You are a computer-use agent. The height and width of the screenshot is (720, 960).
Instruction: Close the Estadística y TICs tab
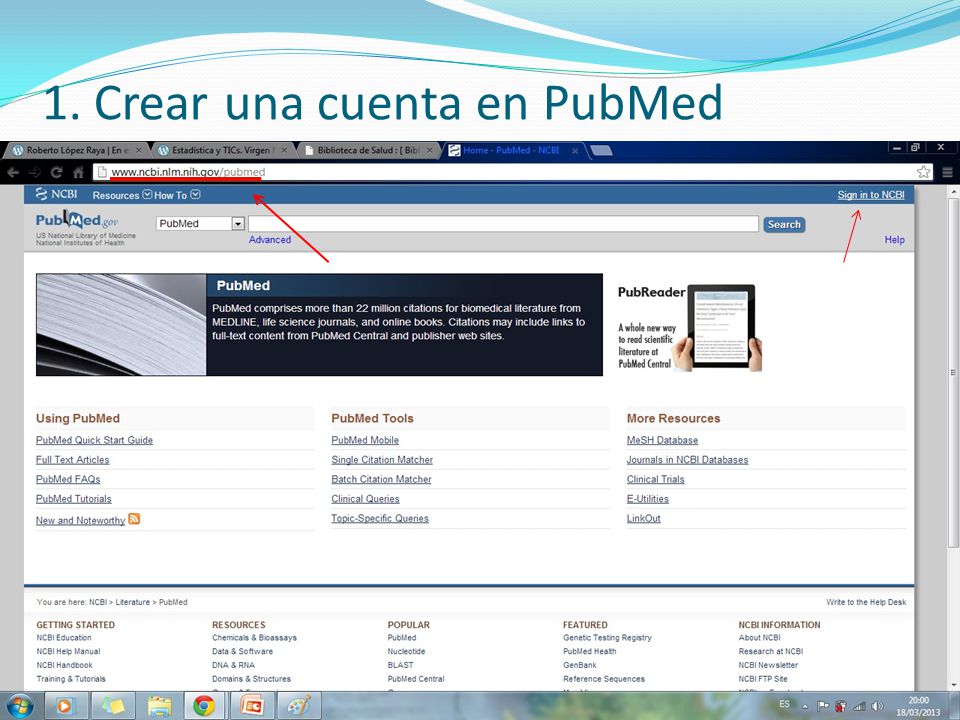(x=284, y=150)
